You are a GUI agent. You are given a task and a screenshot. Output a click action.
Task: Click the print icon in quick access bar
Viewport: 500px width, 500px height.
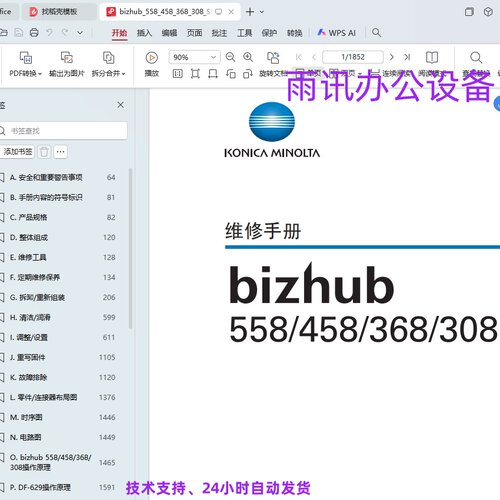click(34, 33)
